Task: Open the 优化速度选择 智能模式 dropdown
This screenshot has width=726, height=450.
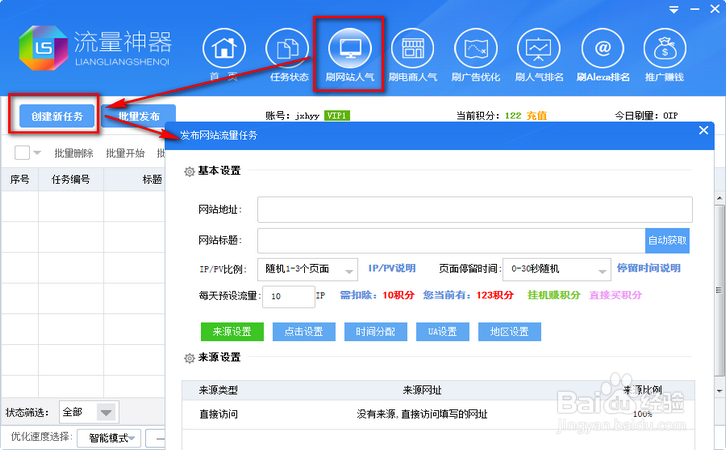Action: tap(109, 438)
